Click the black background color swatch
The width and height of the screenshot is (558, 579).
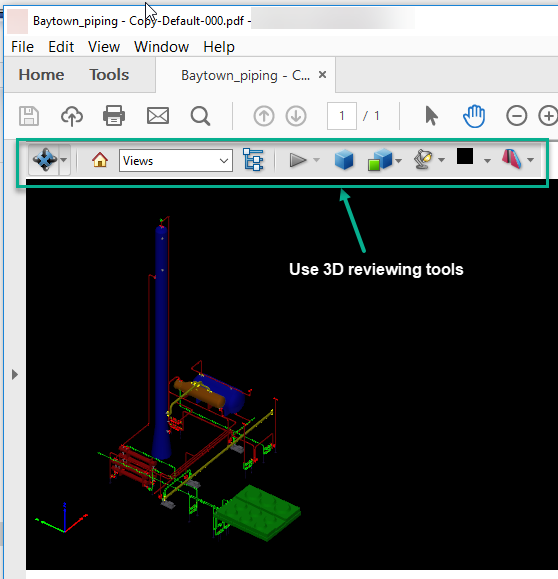click(x=465, y=156)
